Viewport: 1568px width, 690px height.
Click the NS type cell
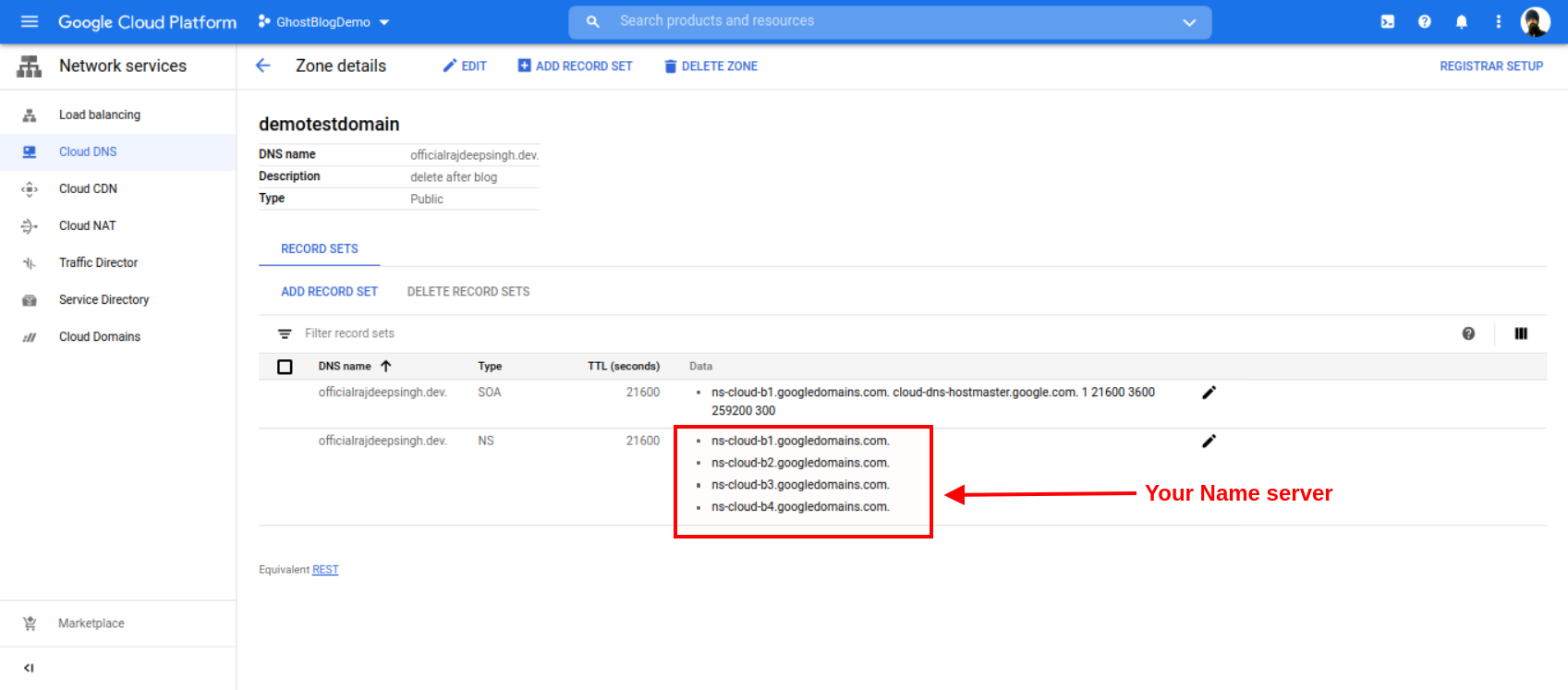(486, 442)
